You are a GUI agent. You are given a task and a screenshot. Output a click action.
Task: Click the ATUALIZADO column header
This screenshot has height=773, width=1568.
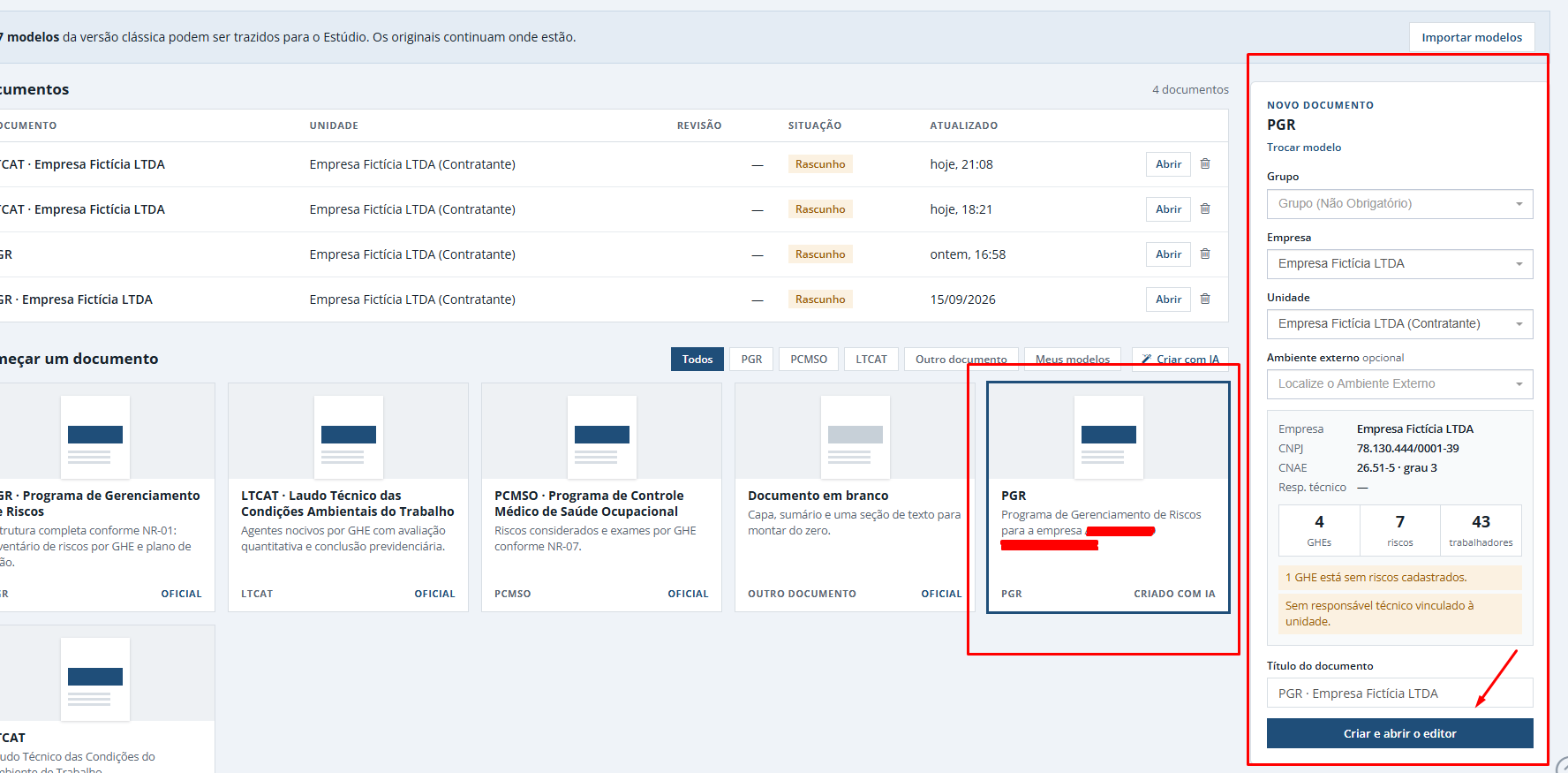click(963, 125)
